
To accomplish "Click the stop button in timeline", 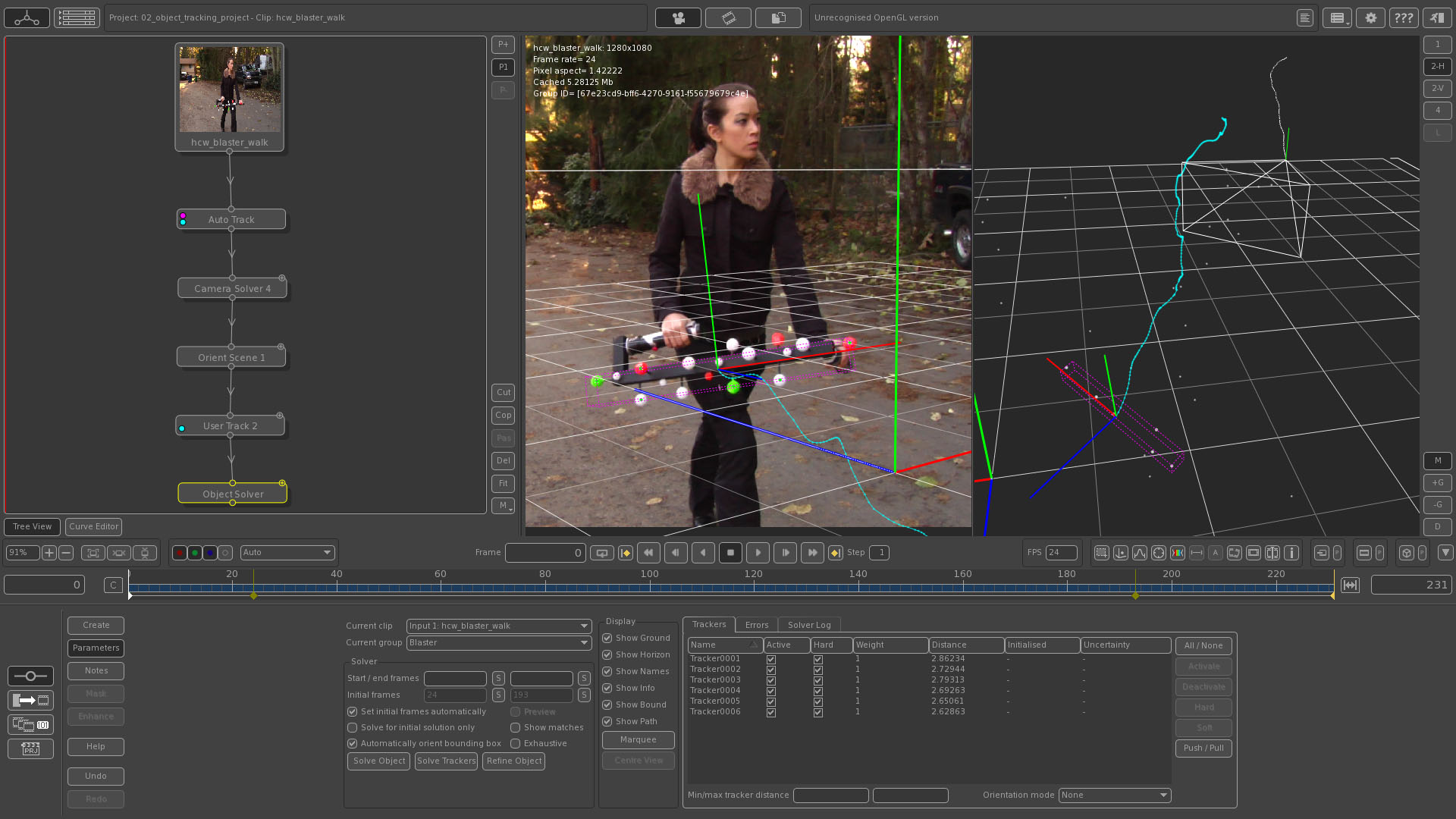I will (x=731, y=552).
